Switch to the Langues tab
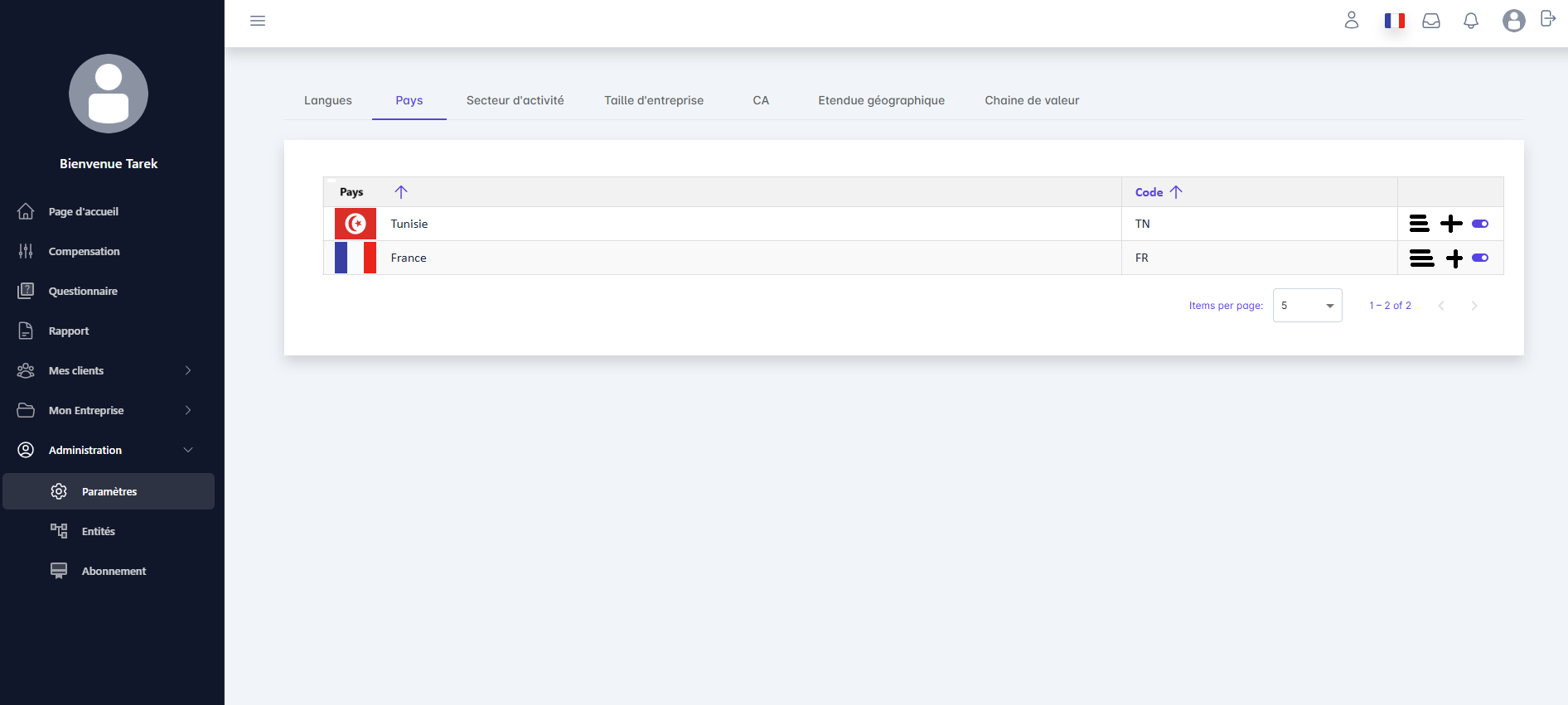Screen dimensions: 1568x705 tap(327, 100)
